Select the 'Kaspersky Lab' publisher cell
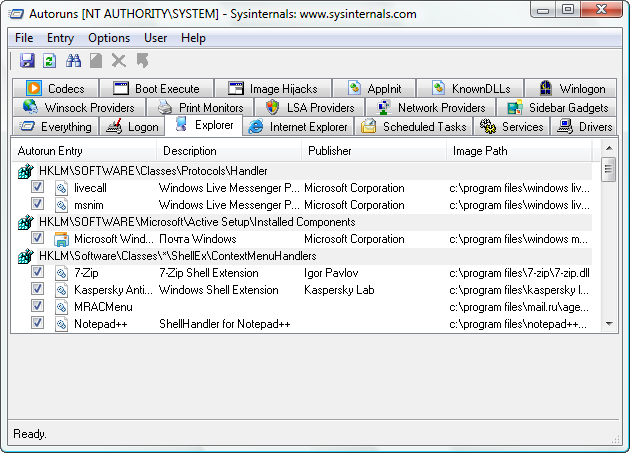 [339, 290]
